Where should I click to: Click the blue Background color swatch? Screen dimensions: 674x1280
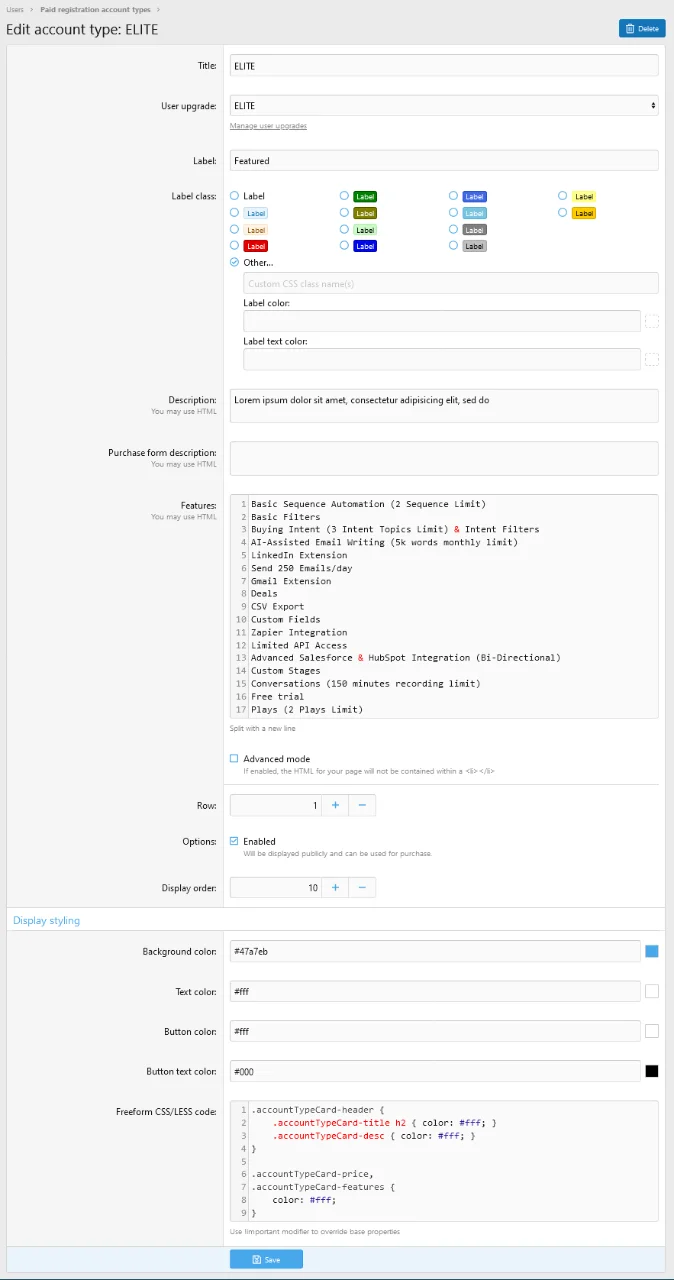click(x=652, y=951)
